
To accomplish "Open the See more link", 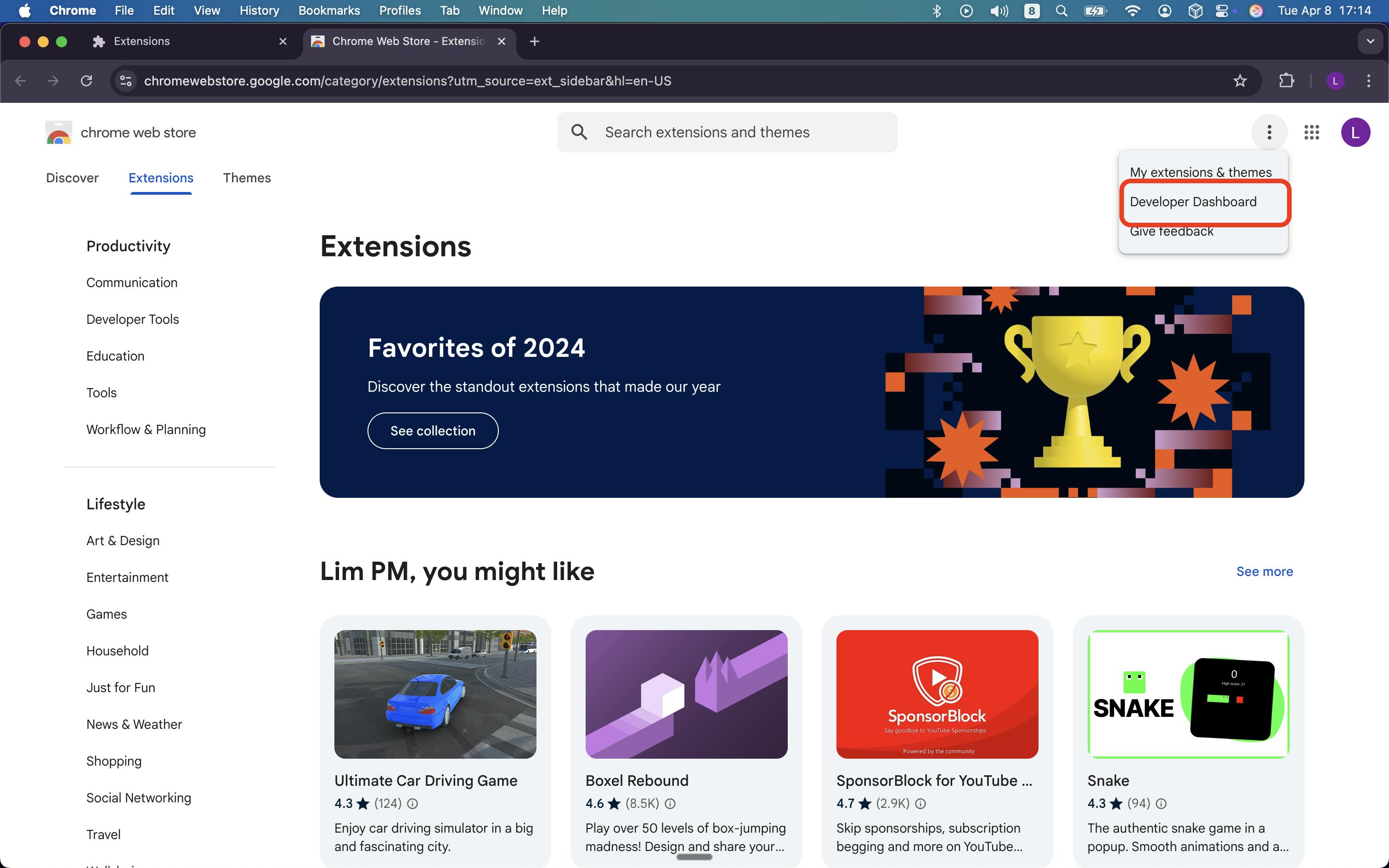I will (x=1264, y=572).
